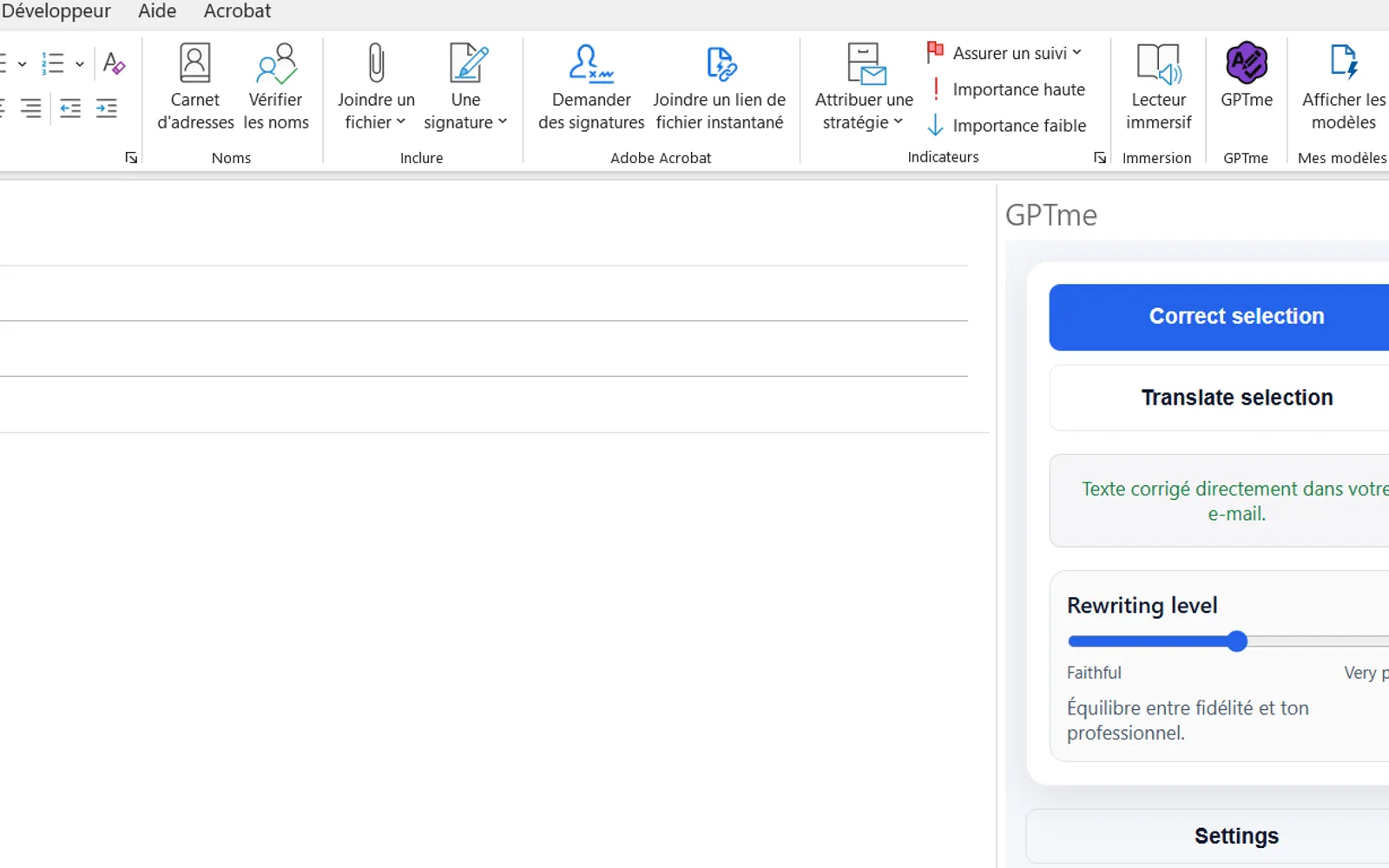Increase paragraph indent

click(106, 108)
